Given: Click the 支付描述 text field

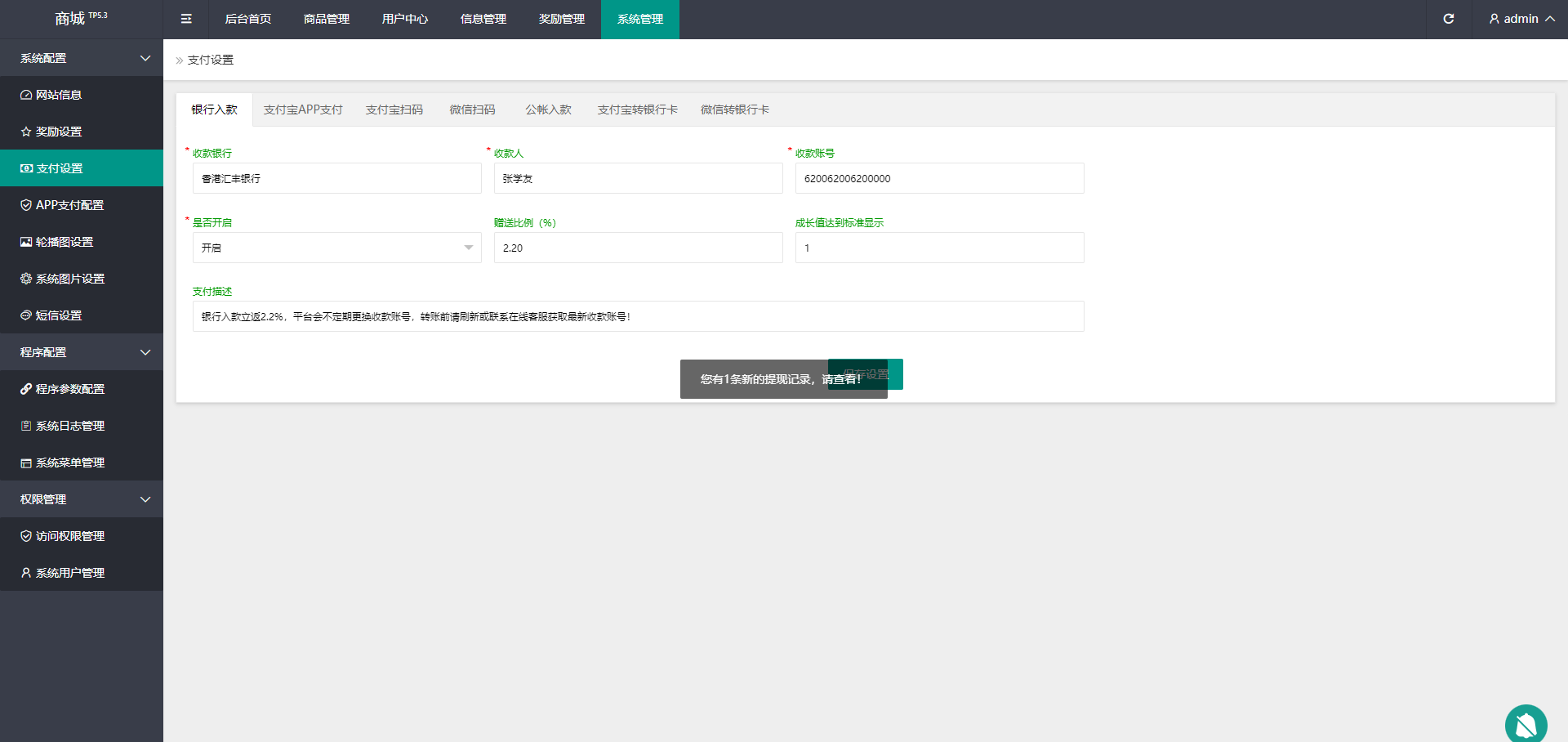Looking at the screenshot, I should 638,316.
